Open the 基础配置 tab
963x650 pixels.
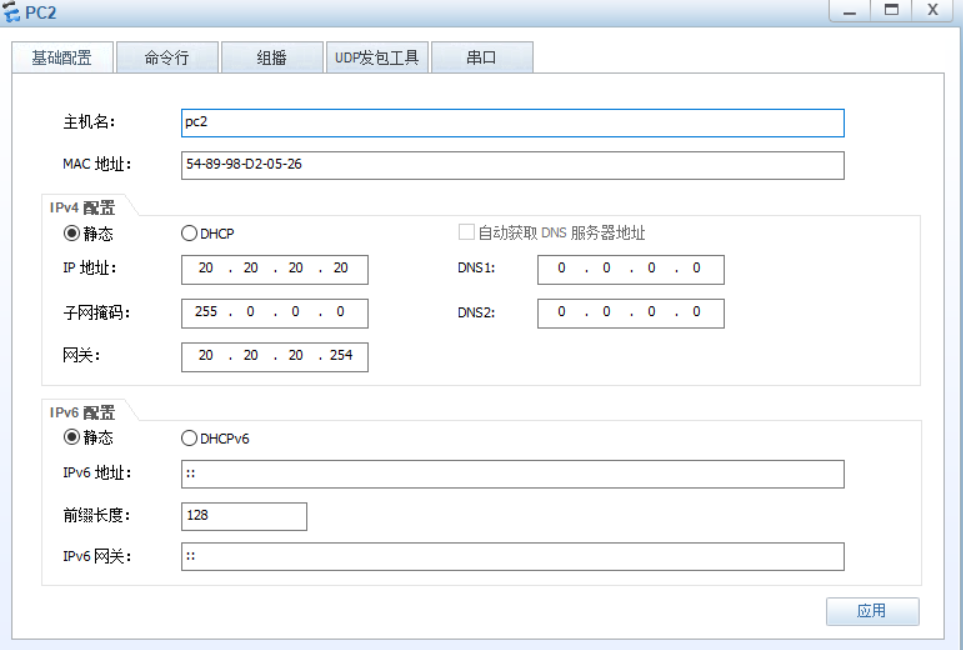click(x=62, y=58)
